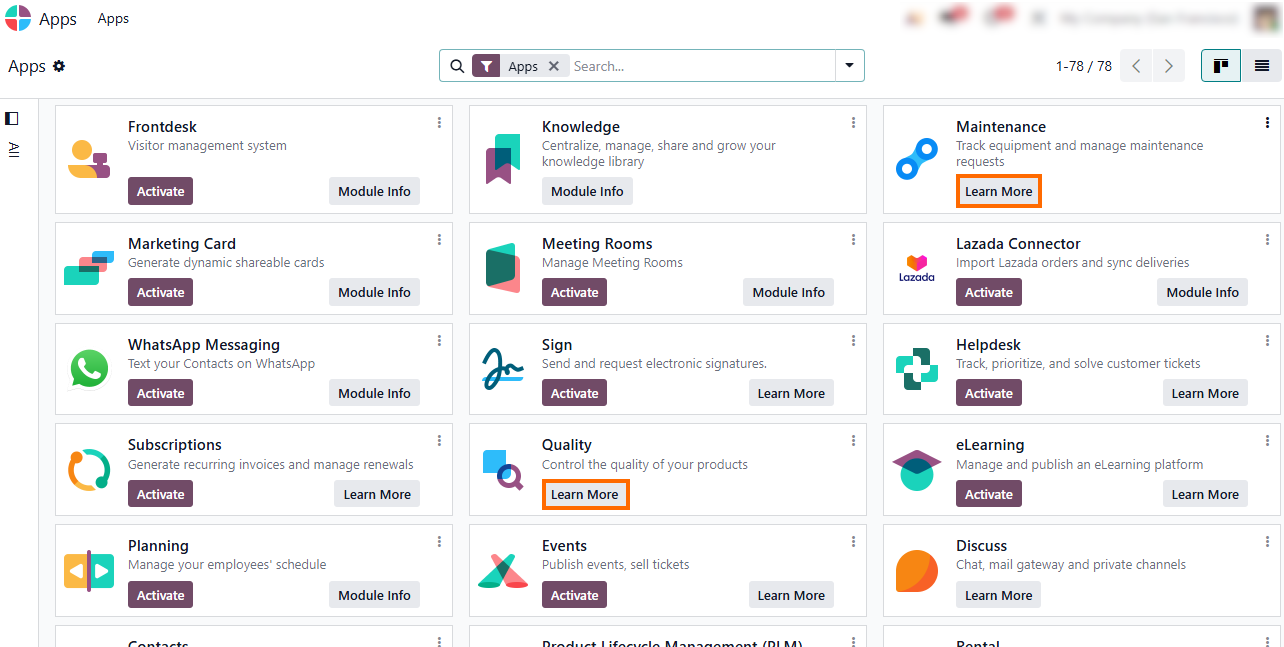The width and height of the screenshot is (1284, 647).
Task: Switch to List view
Action: coord(1262,66)
